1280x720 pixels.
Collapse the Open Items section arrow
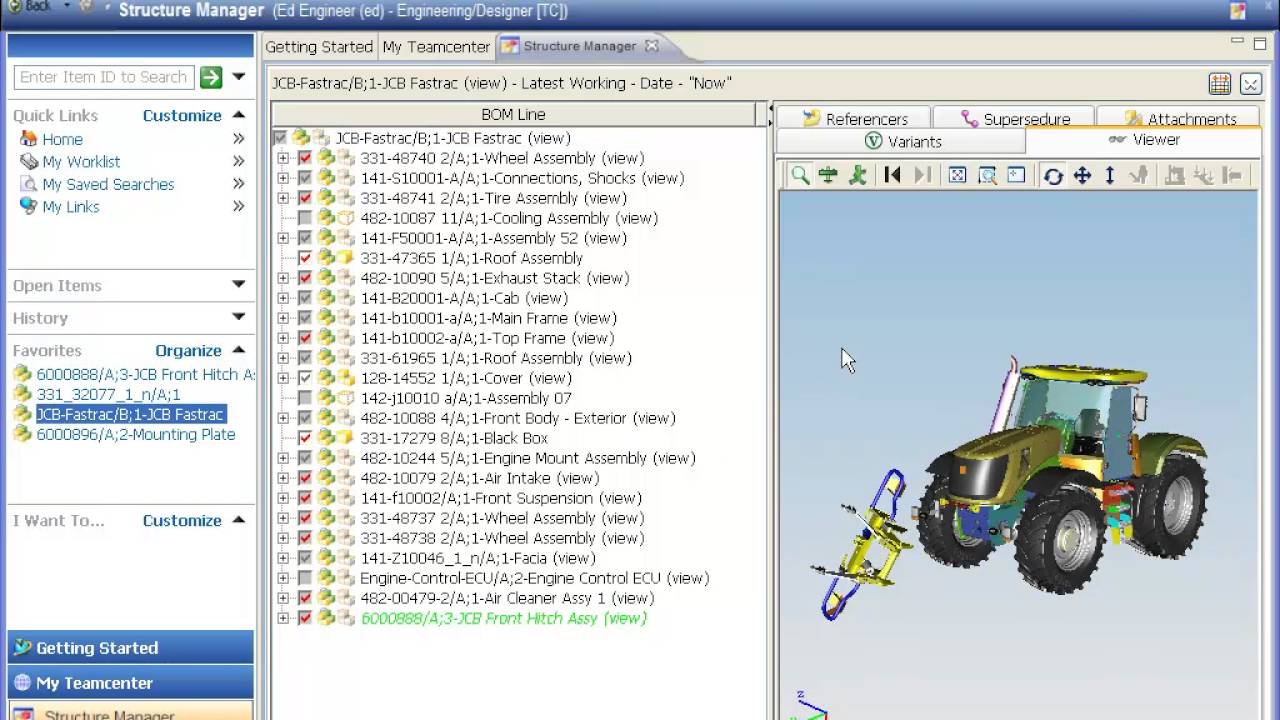238,285
